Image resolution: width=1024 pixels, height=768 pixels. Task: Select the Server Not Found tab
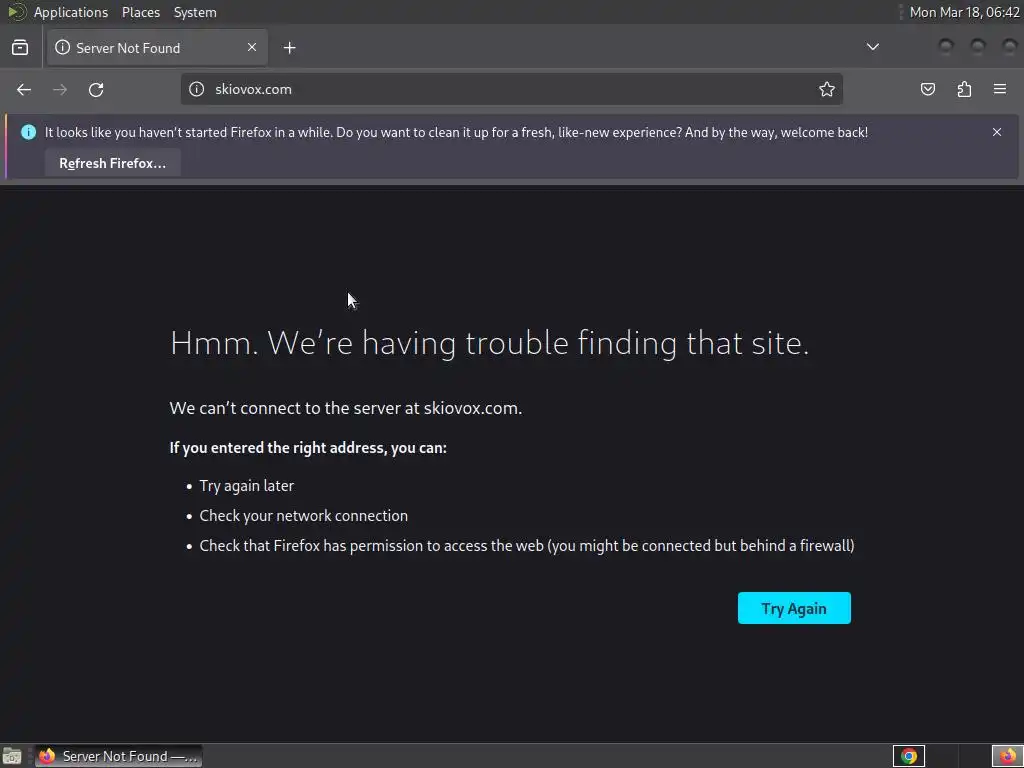tap(157, 48)
